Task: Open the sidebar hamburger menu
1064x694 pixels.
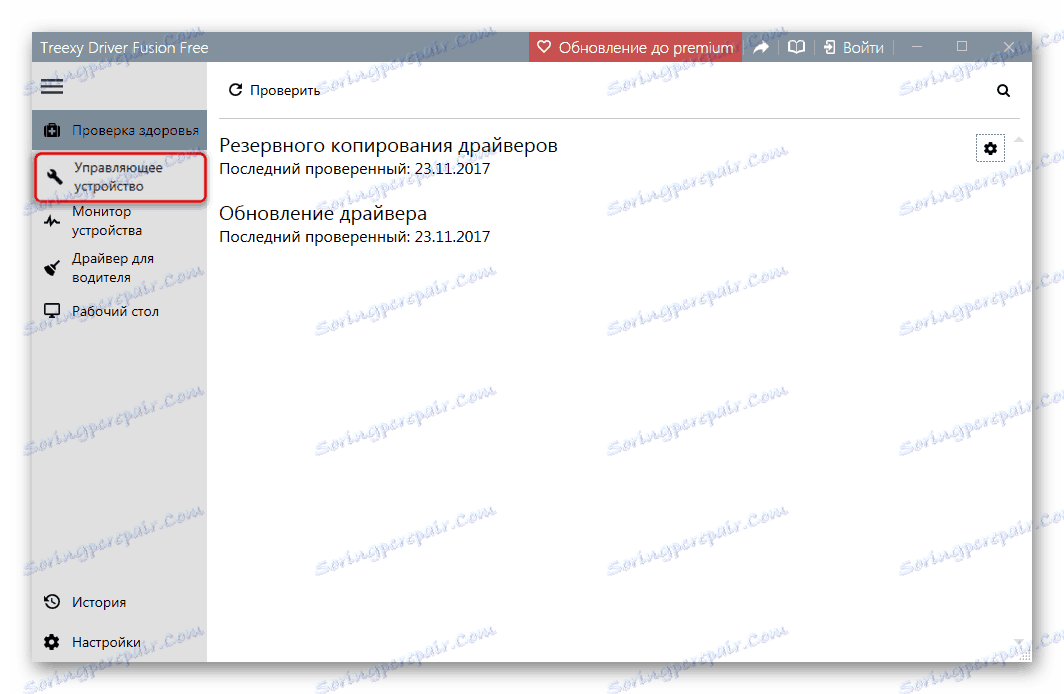Action: [x=51, y=86]
